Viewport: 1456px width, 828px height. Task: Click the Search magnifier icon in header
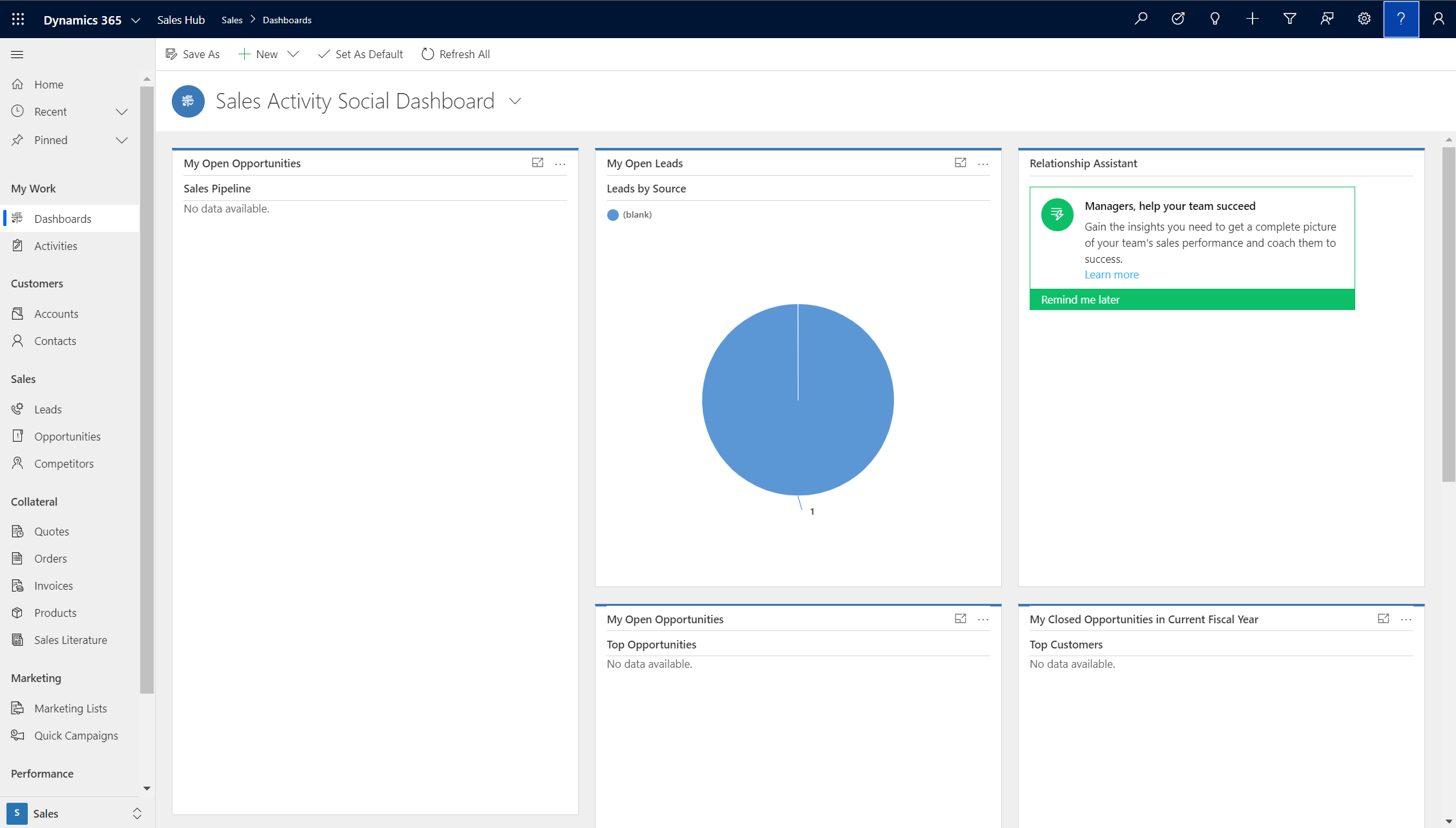[1141, 19]
